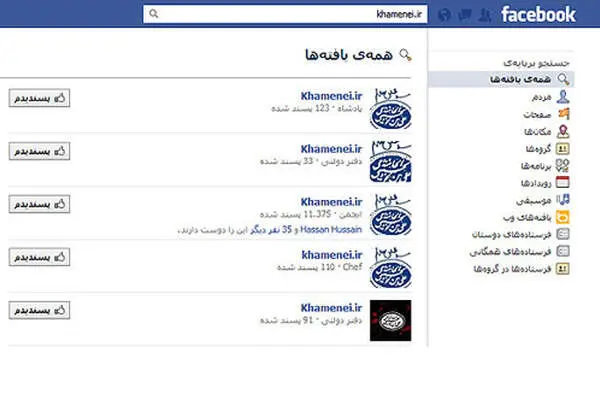Click the black thumbnail of the last result

(390, 320)
